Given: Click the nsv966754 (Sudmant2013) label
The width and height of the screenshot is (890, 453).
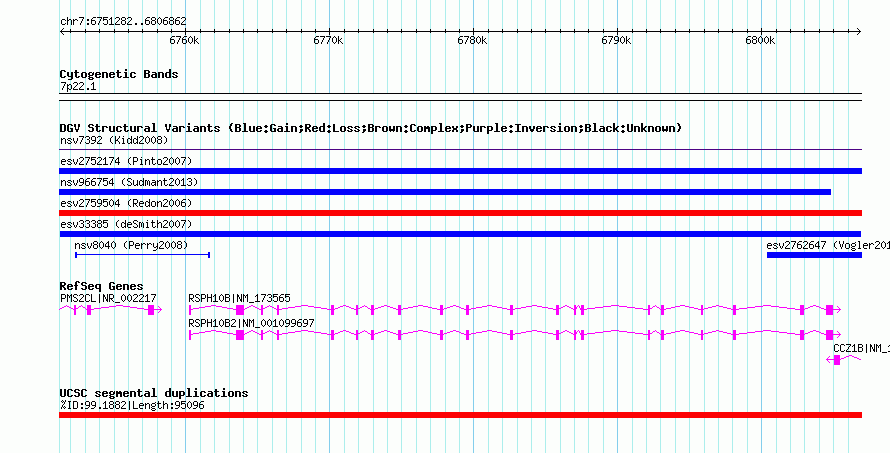Looking at the screenshot, I should tap(129, 182).
